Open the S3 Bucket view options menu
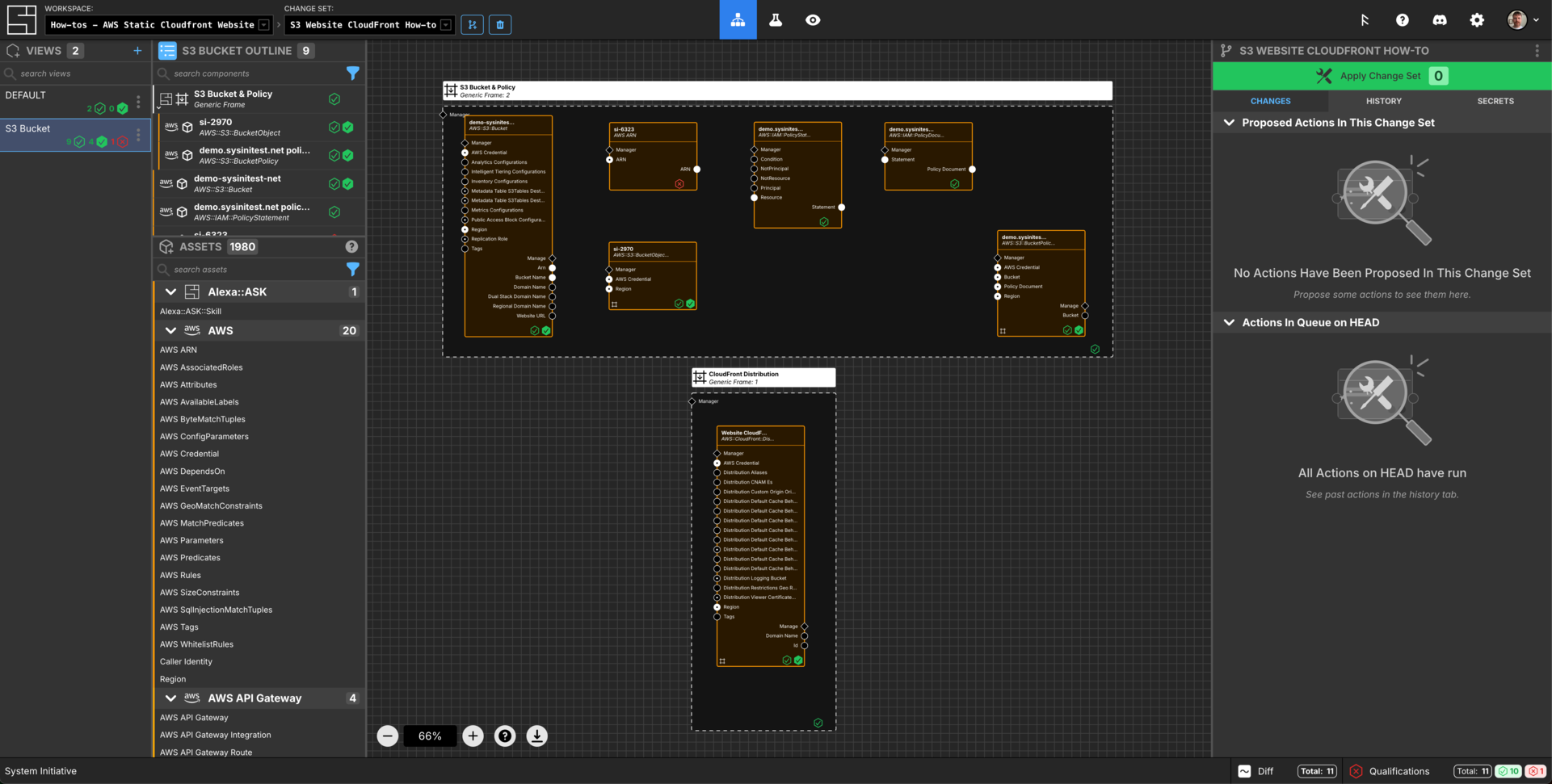This screenshot has width=1552, height=784. [138, 135]
